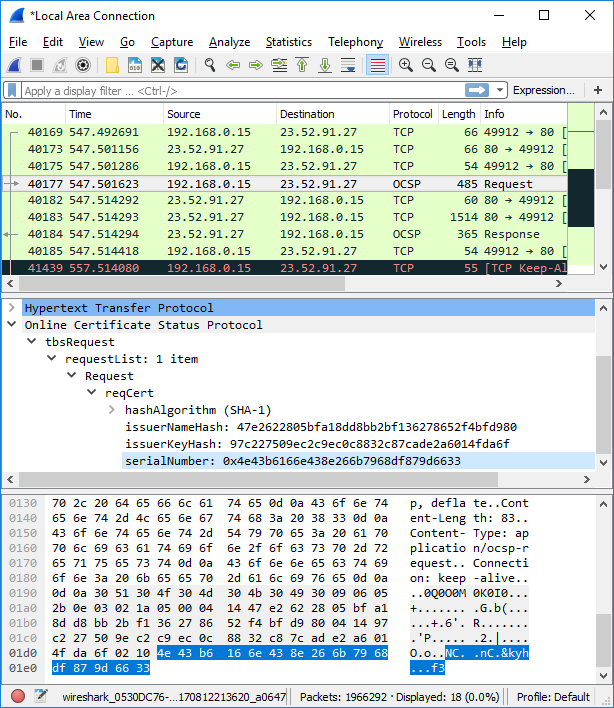
Task: Reload this capture file icon
Action: point(181,65)
